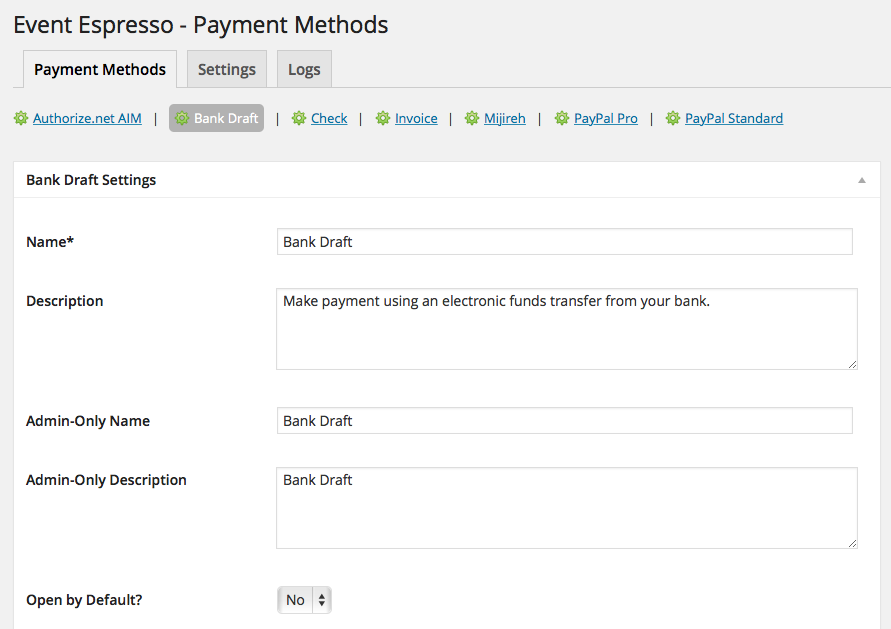The width and height of the screenshot is (891, 629).
Task: Open the Settings tab
Action: (x=227, y=69)
